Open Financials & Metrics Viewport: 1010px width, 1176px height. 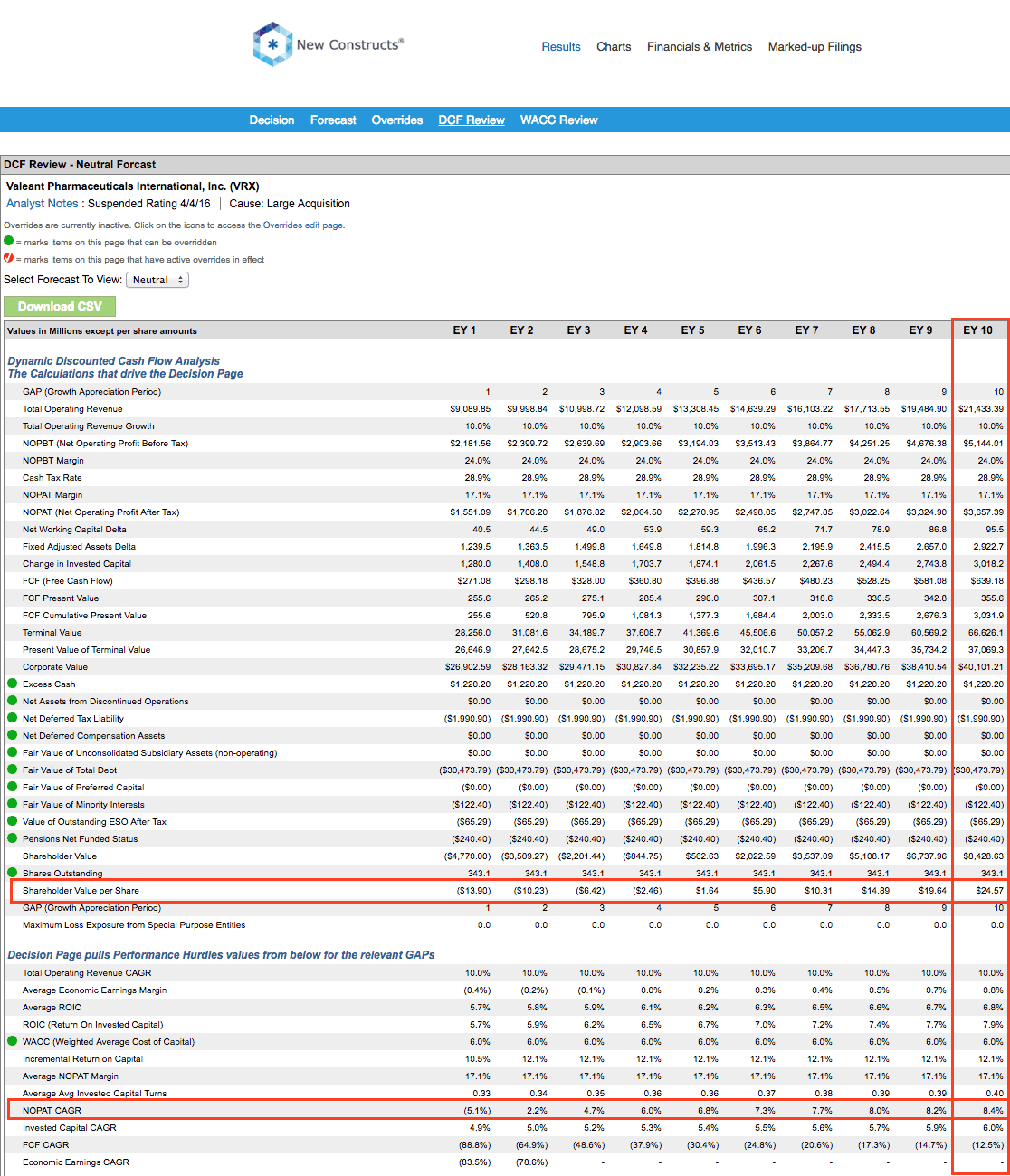700,47
